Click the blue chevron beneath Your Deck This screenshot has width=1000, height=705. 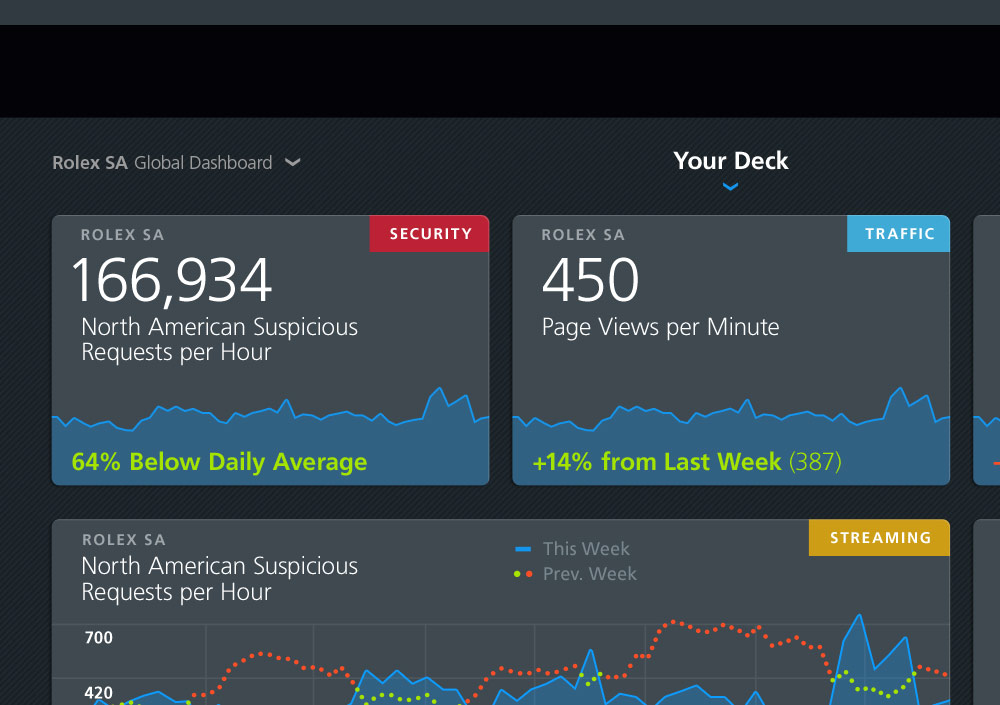[x=730, y=186]
